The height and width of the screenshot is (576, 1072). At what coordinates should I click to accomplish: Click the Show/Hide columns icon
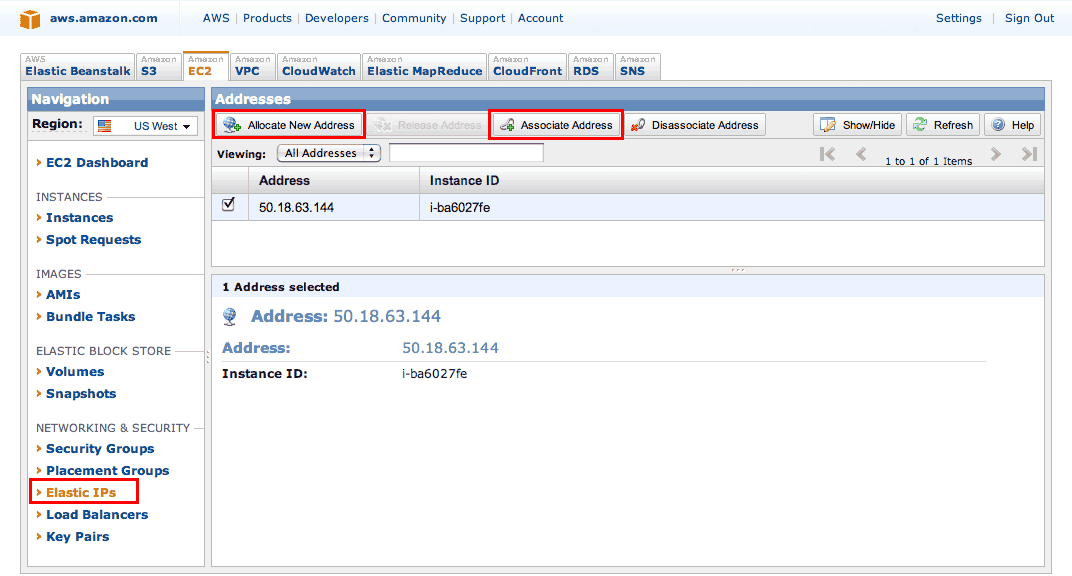pyautogui.click(x=827, y=125)
